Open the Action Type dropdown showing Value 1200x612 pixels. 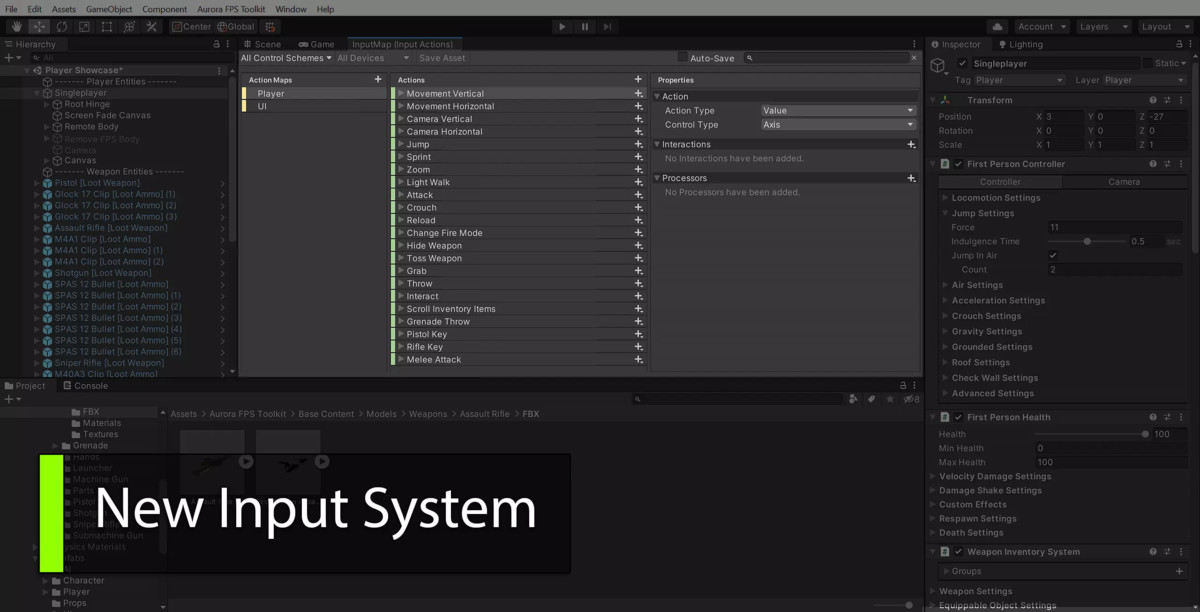coord(838,109)
